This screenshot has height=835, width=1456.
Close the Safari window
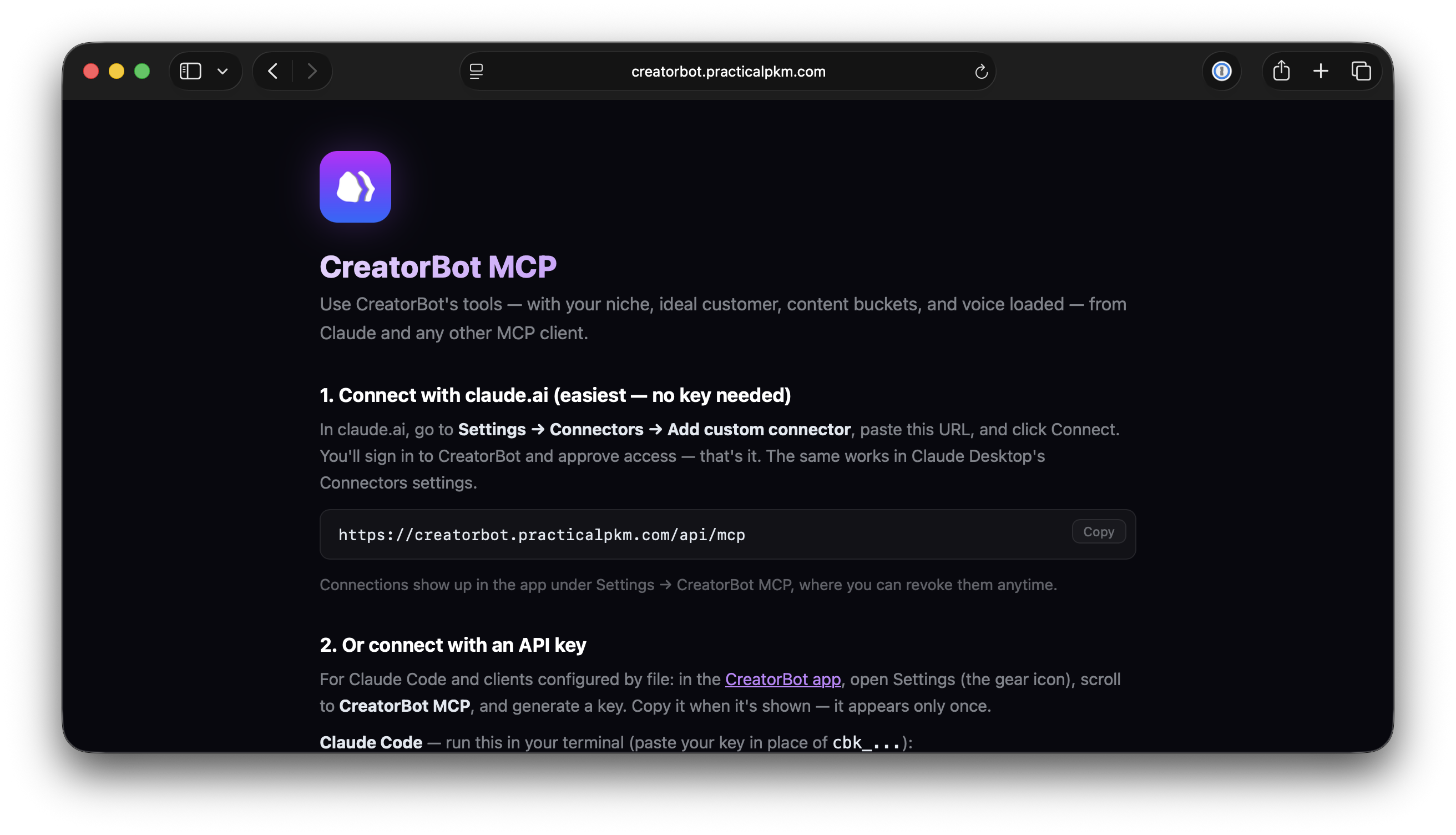(91, 71)
